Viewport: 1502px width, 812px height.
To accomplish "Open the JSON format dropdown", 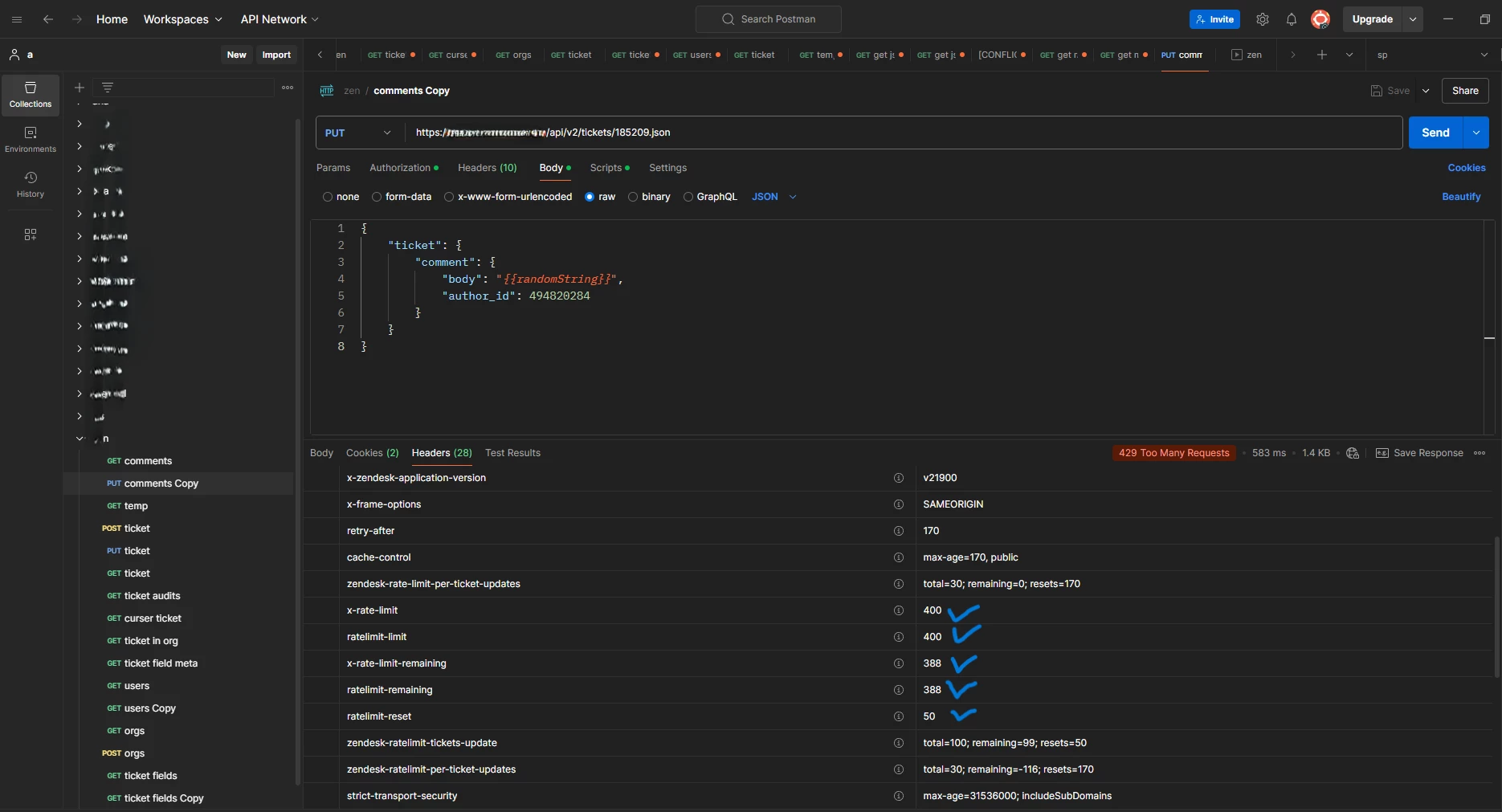I will click(774, 197).
